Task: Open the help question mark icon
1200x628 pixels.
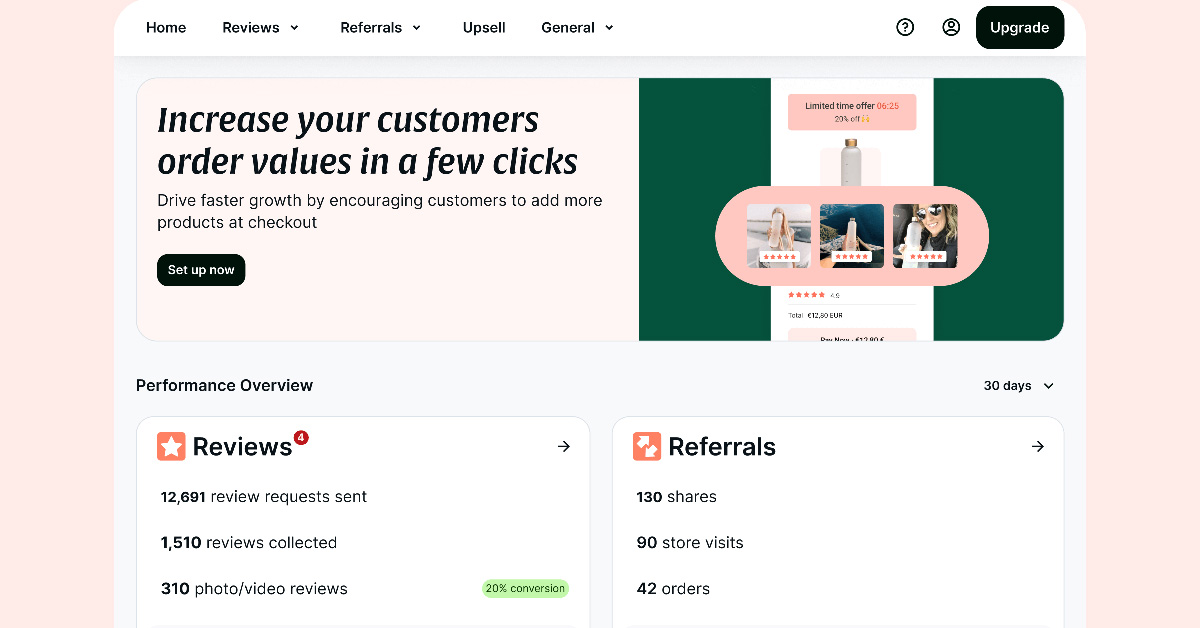Action: point(905,28)
